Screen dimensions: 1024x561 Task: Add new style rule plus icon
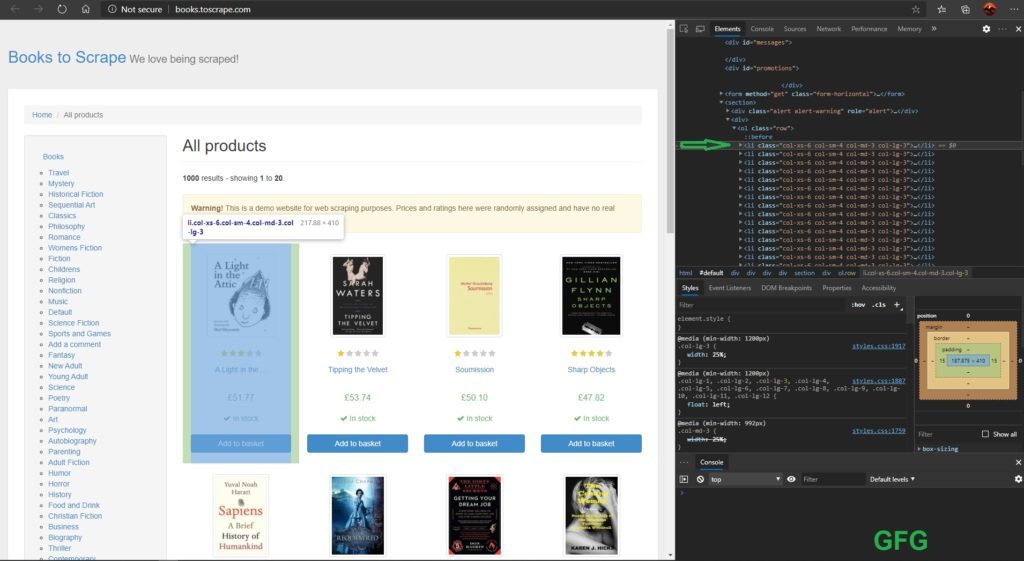pyautogui.click(x=897, y=304)
